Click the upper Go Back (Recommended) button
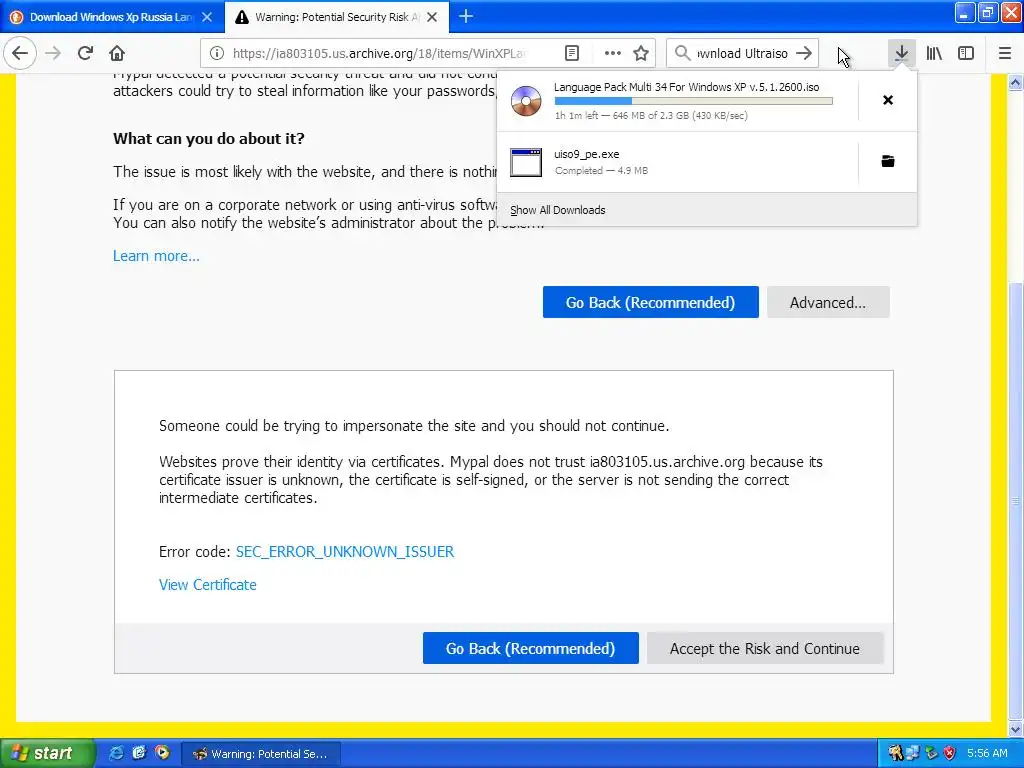 pos(650,302)
